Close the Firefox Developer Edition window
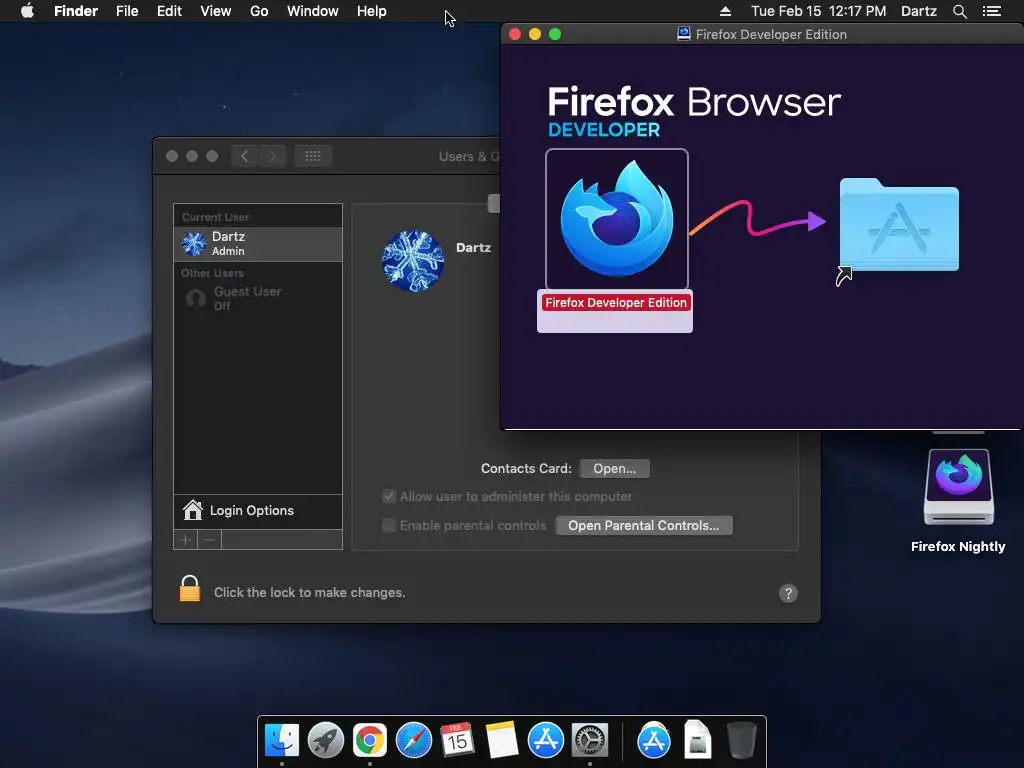1024x768 pixels. point(515,35)
